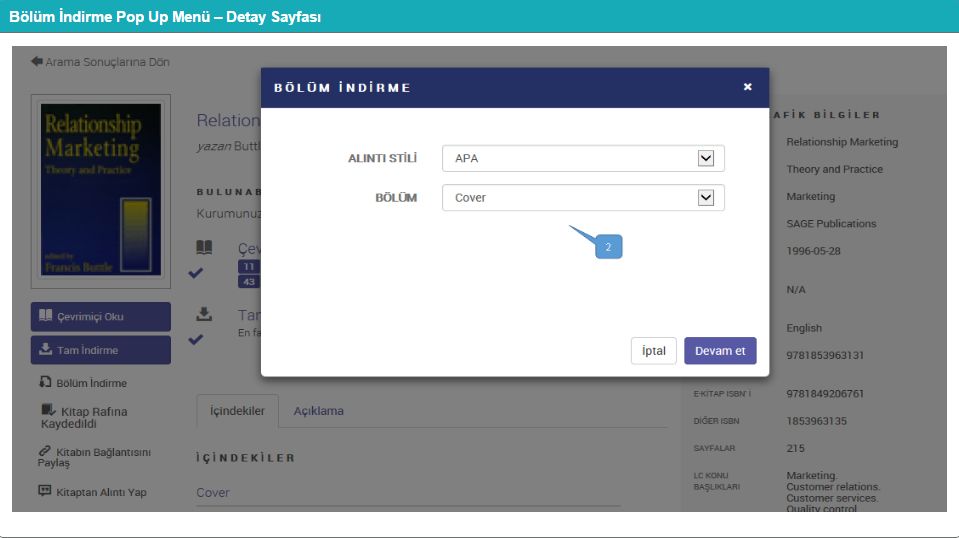Click the download icon on Tam İndirme button

pyautogui.click(x=45, y=349)
